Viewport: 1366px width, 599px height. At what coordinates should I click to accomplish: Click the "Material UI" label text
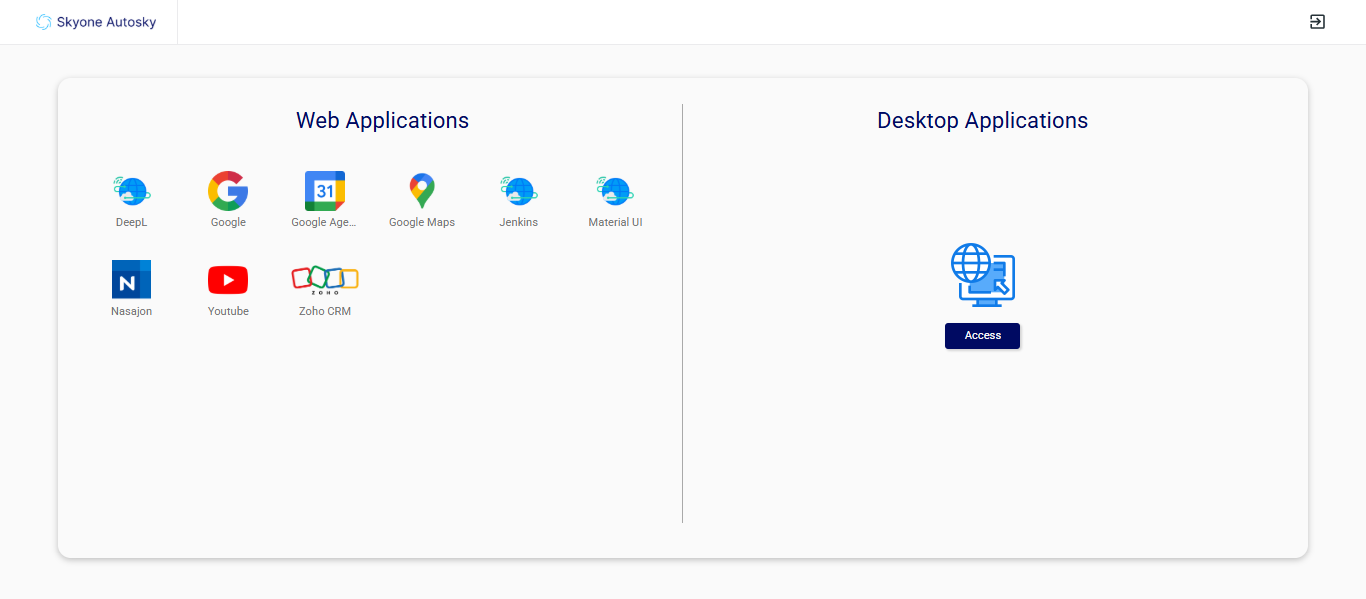(x=615, y=222)
